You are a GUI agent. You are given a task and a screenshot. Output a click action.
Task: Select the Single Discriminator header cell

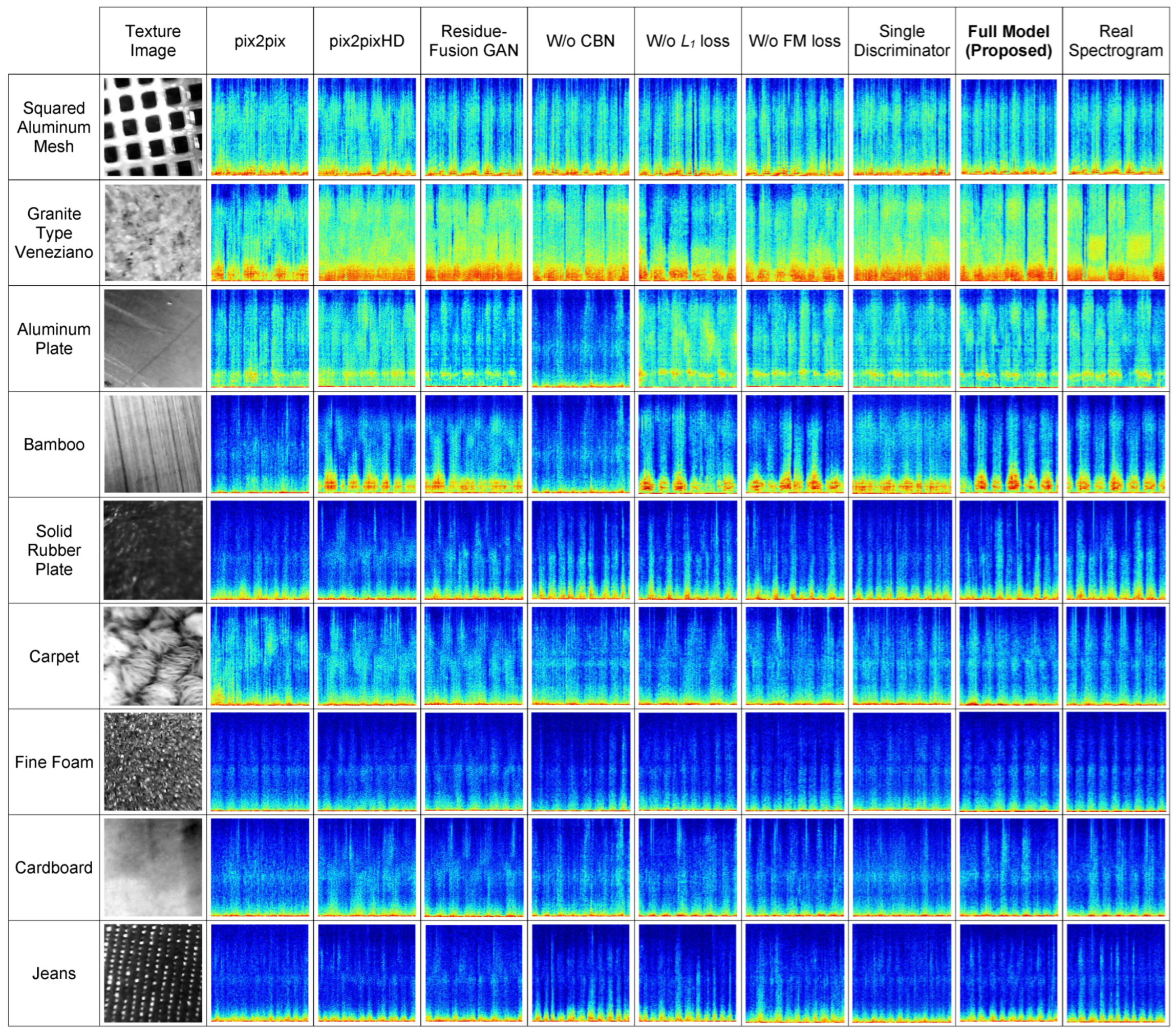coord(902,41)
